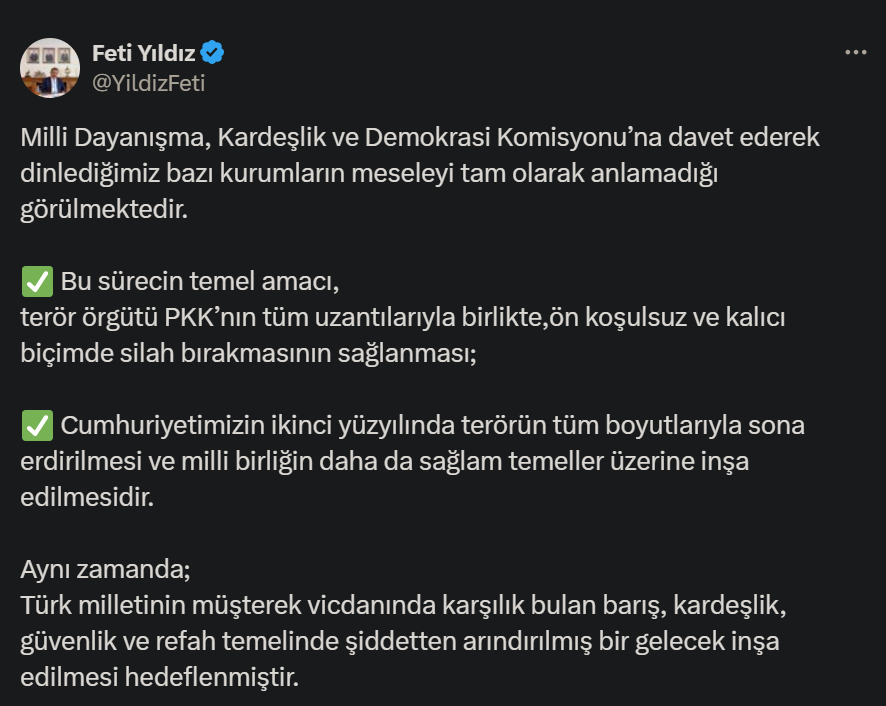The height and width of the screenshot is (706, 886).
Task: Click the text 'Aynı zamanda;'
Action: pos(106,570)
